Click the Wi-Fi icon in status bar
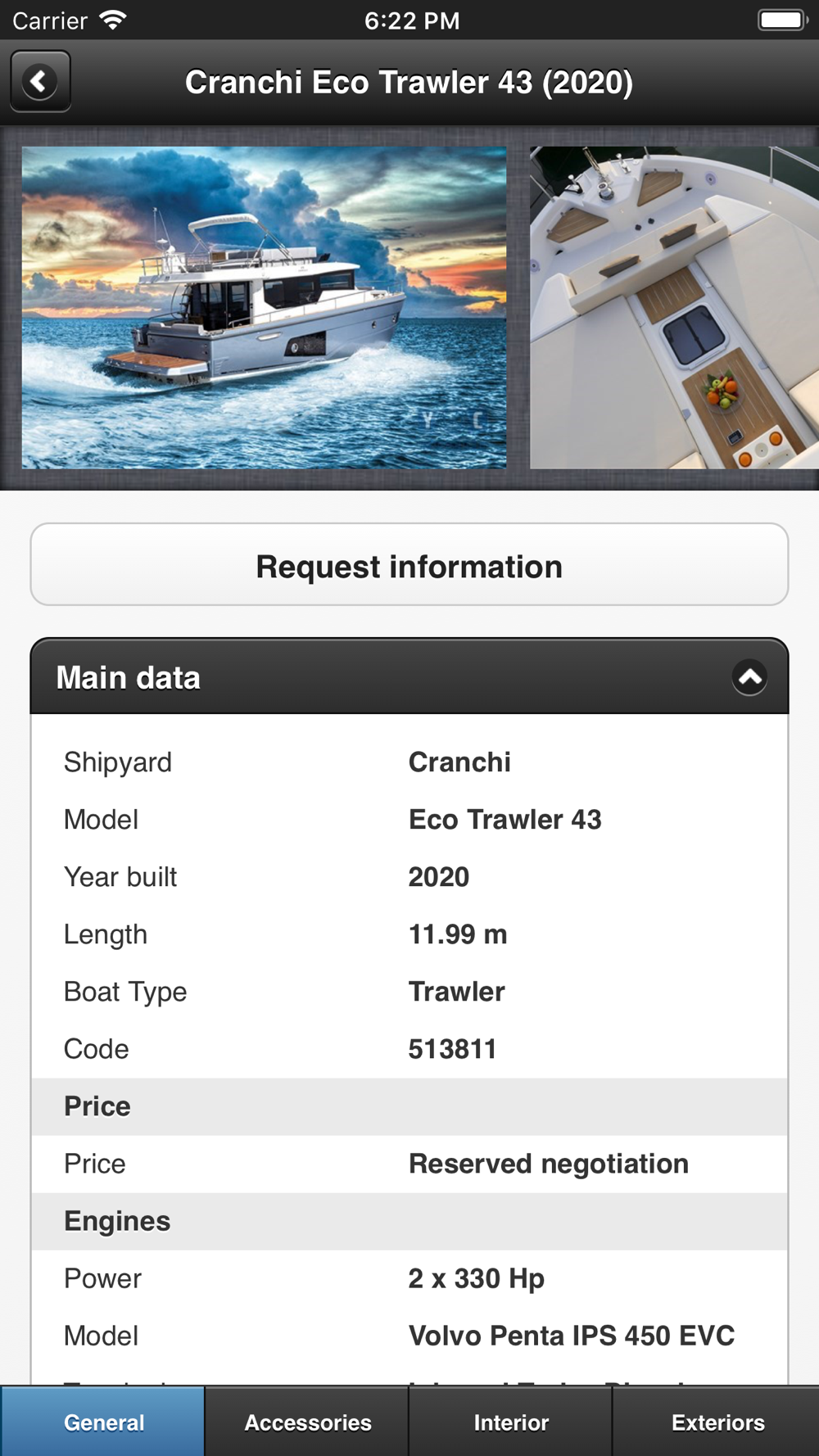Image resolution: width=819 pixels, height=1456 pixels. (x=113, y=20)
